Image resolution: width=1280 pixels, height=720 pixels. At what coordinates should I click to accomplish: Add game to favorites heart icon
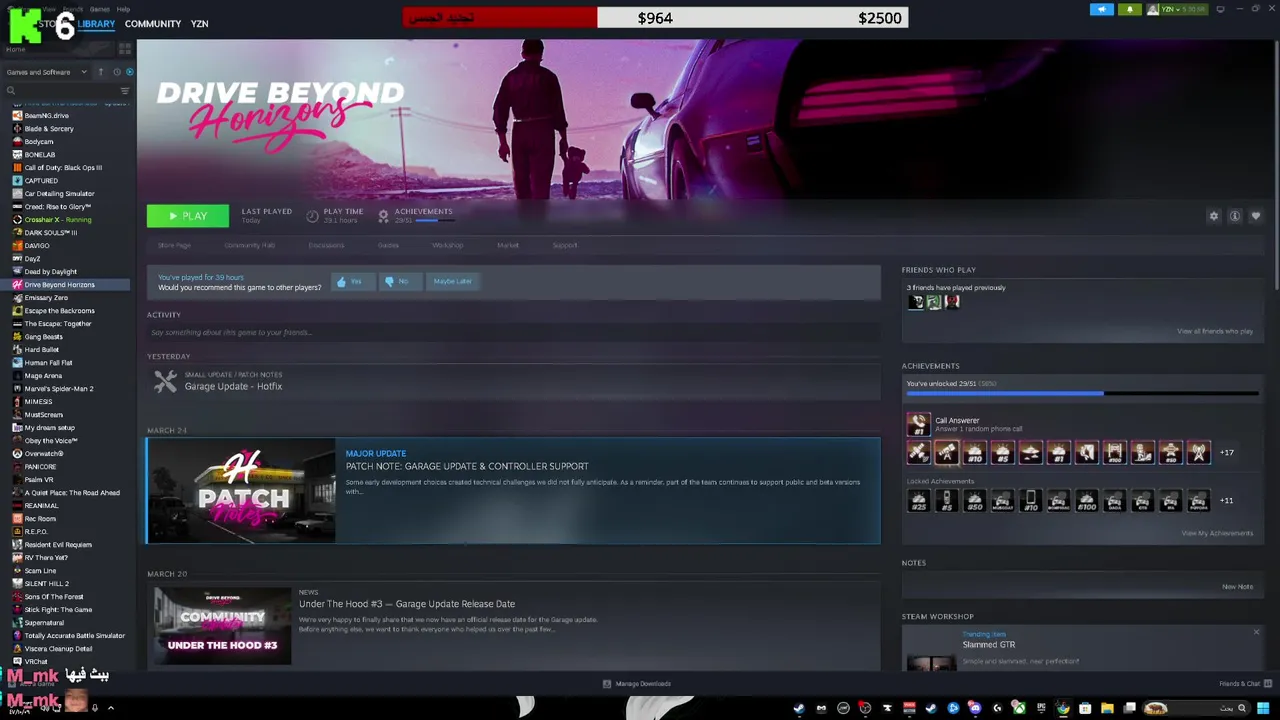coord(1256,216)
